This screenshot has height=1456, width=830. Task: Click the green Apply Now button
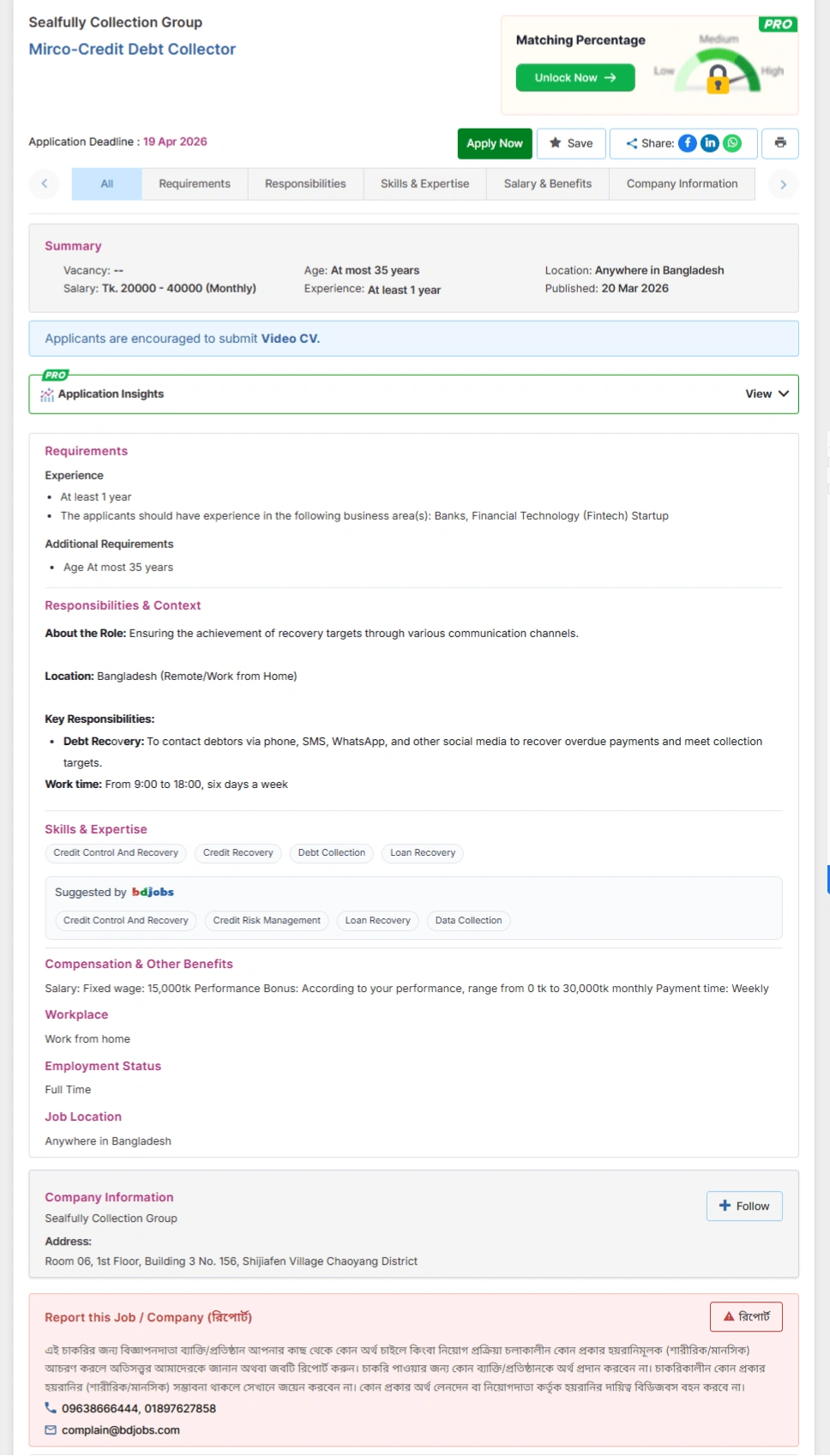495,143
